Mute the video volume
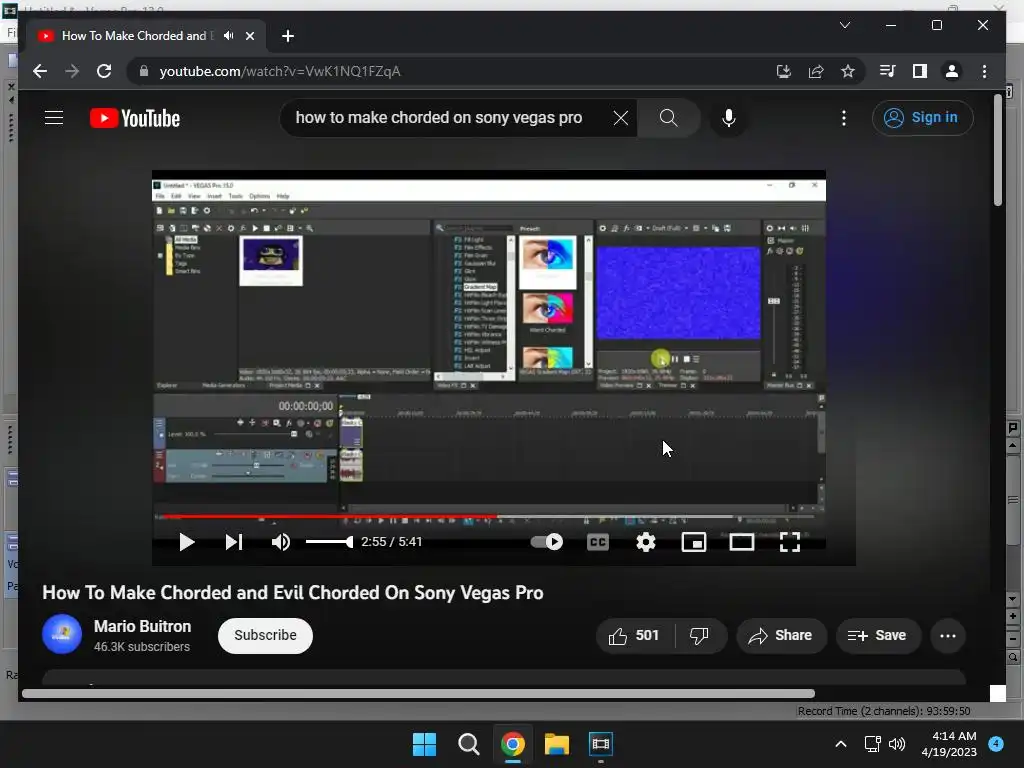This screenshot has width=1024, height=768. click(280, 542)
